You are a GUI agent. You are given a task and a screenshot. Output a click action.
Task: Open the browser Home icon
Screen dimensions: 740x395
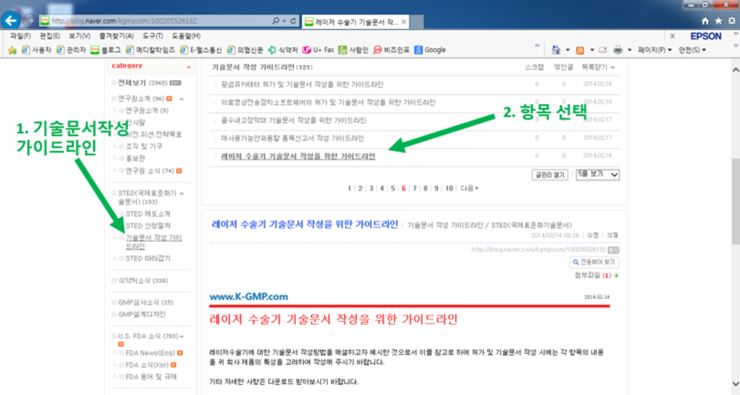point(705,21)
